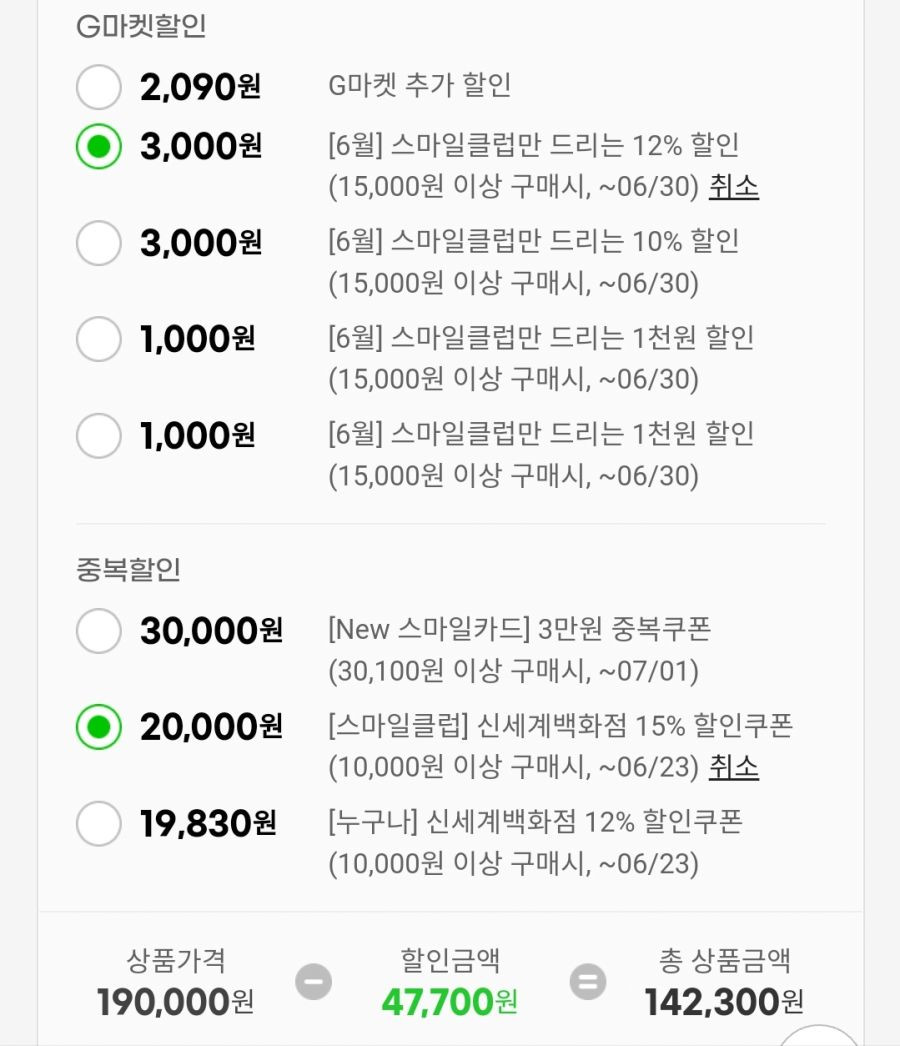Click the gray minus icon by 할인금액
Image resolution: width=900 pixels, height=1046 pixels.
pos(314,981)
